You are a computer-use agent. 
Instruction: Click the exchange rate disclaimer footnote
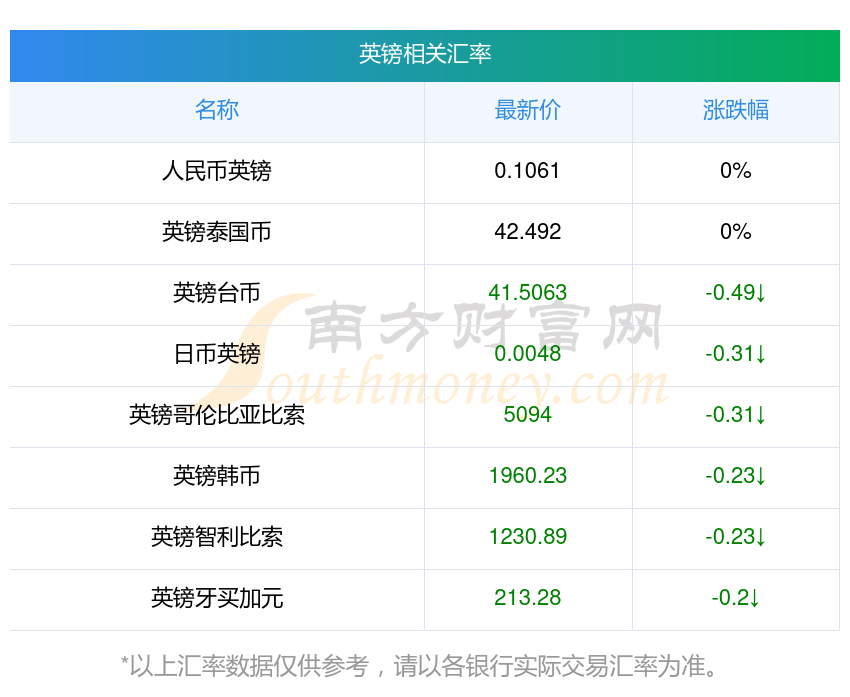click(x=419, y=666)
